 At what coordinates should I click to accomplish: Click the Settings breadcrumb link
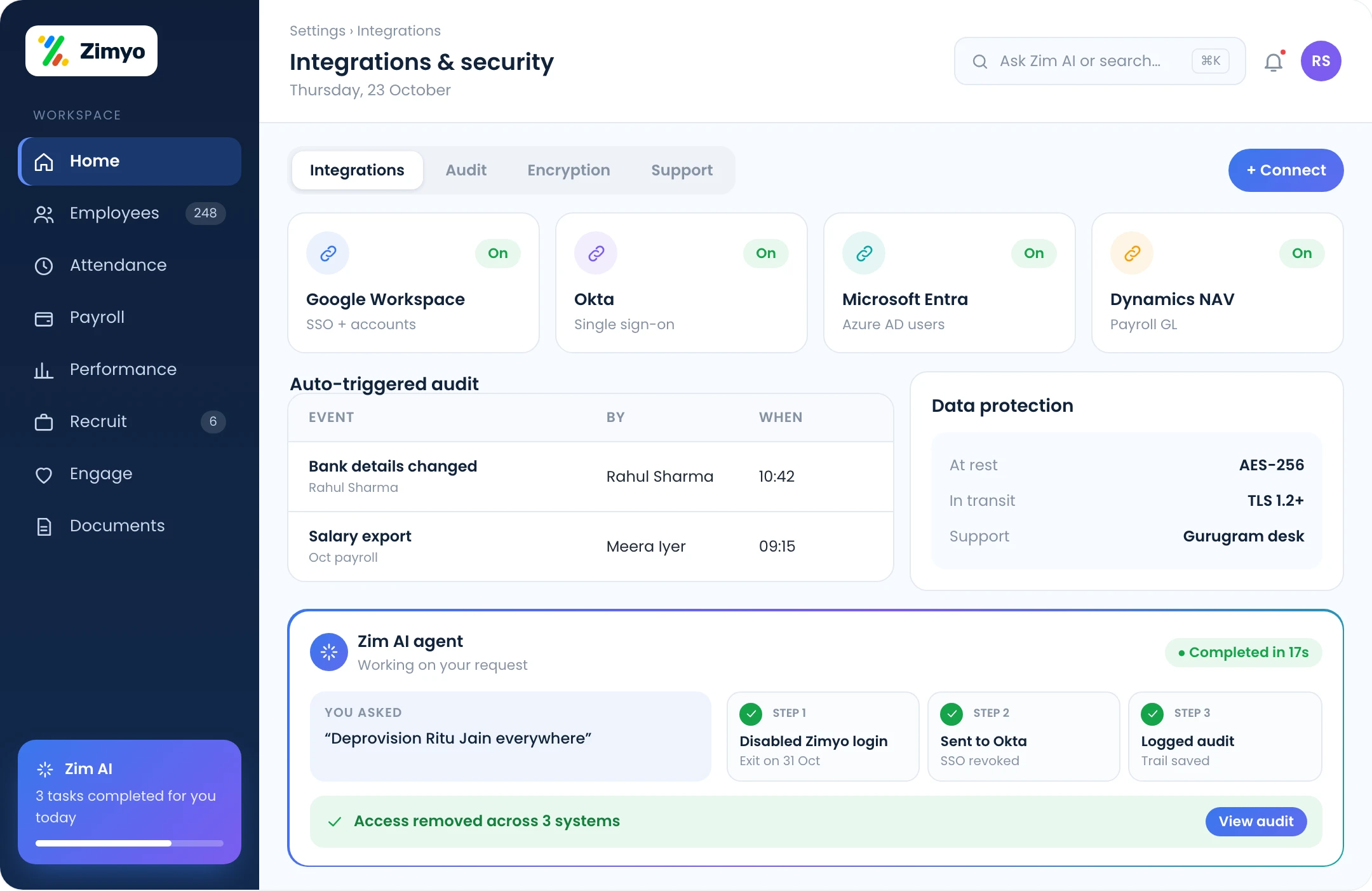coord(318,31)
